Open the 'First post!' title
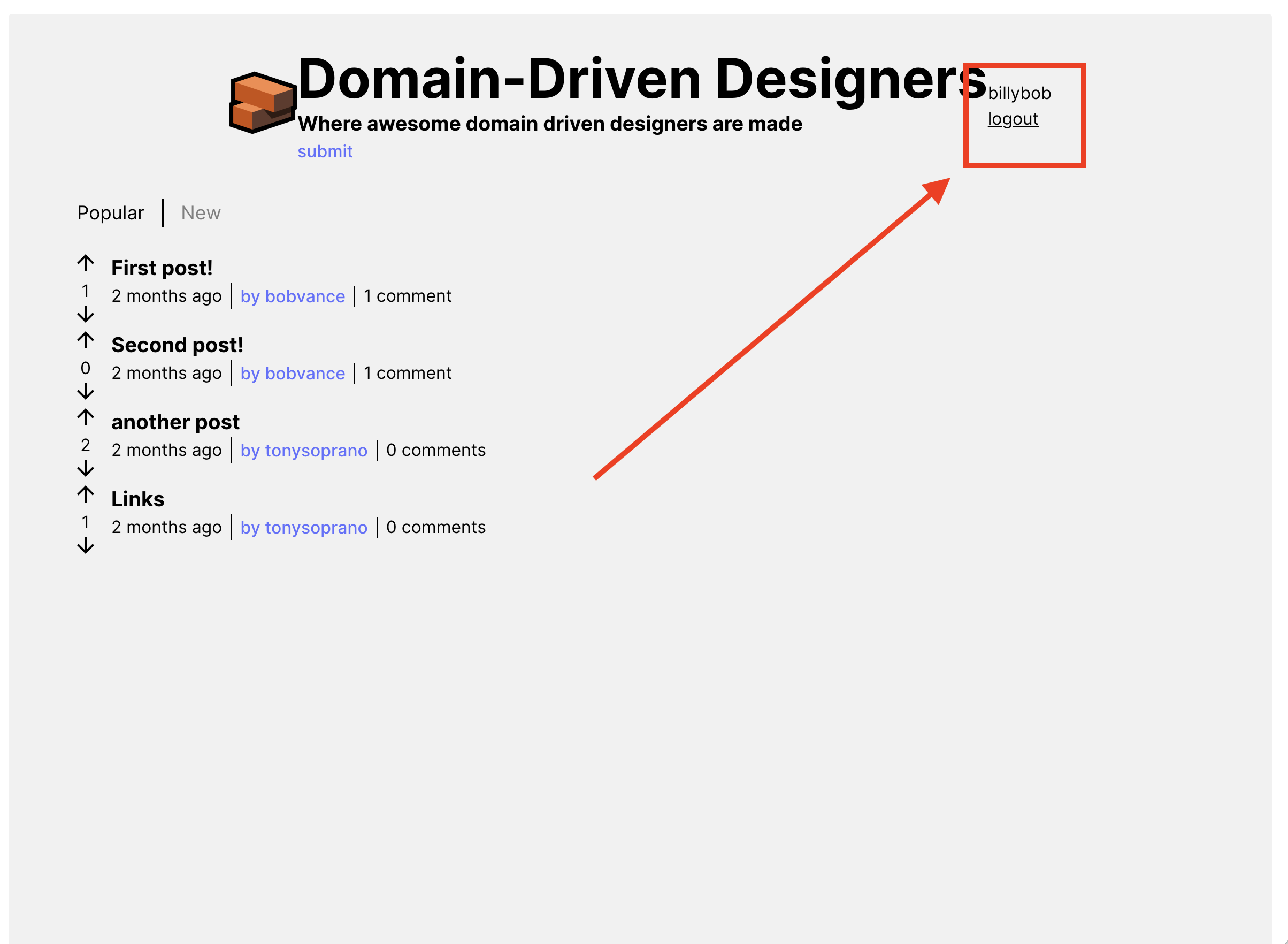The width and height of the screenshot is (1288, 944). pos(162,268)
